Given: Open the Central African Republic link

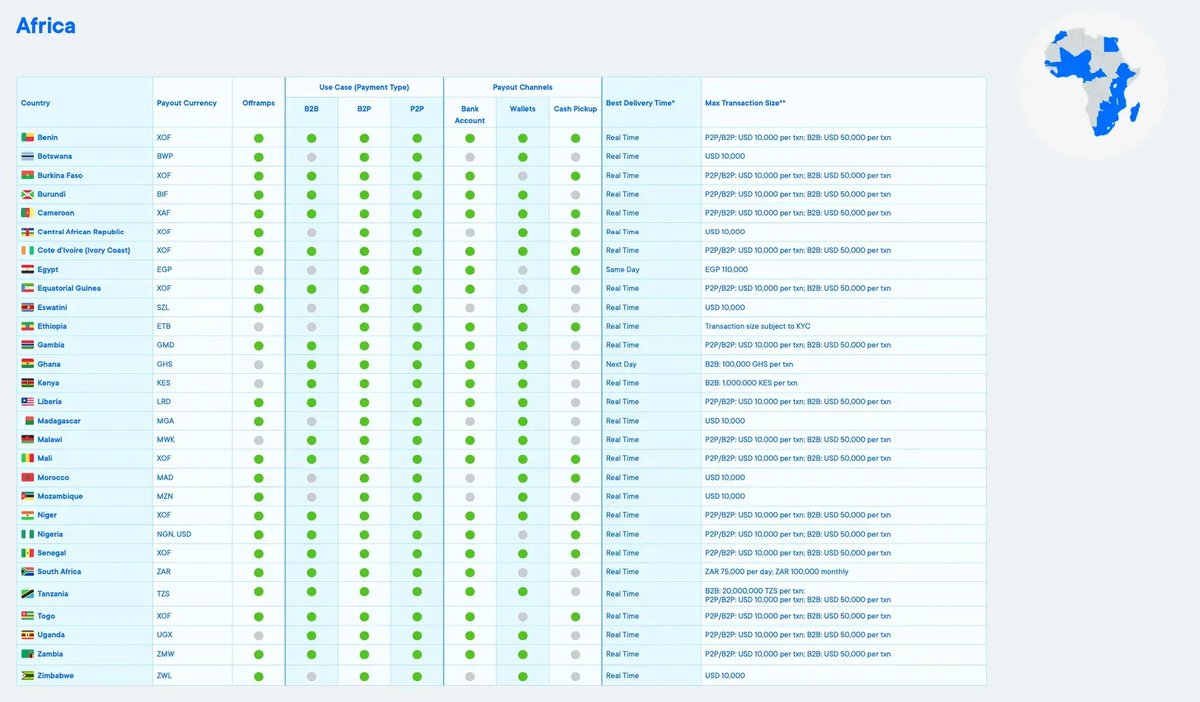Looking at the screenshot, I should point(81,232).
